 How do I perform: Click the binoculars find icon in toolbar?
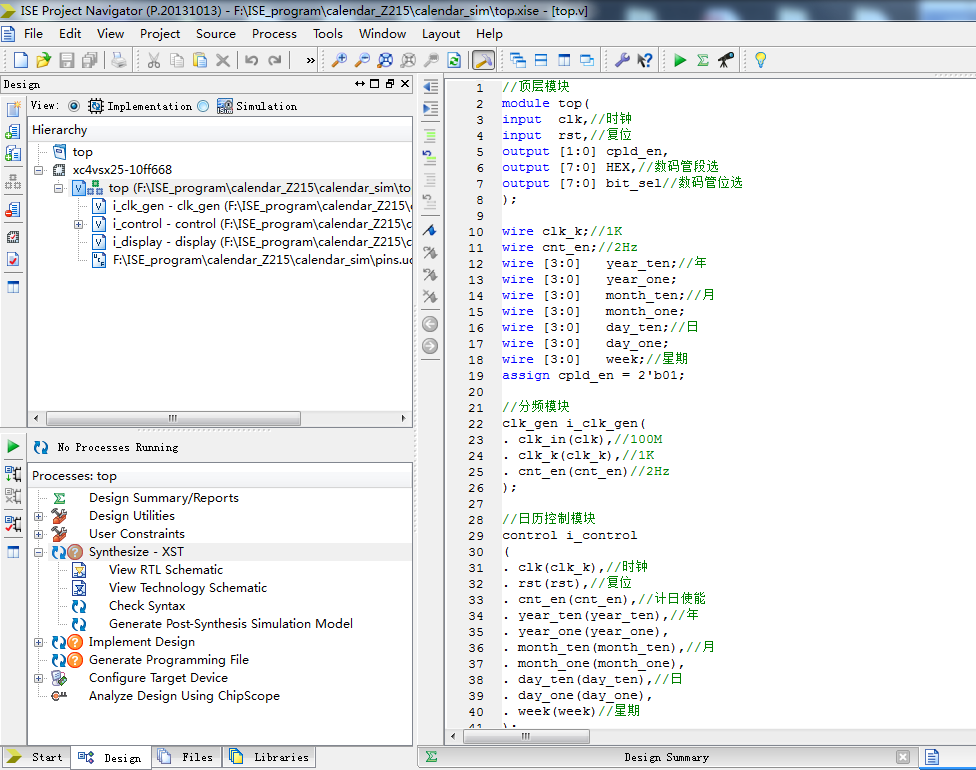727,60
